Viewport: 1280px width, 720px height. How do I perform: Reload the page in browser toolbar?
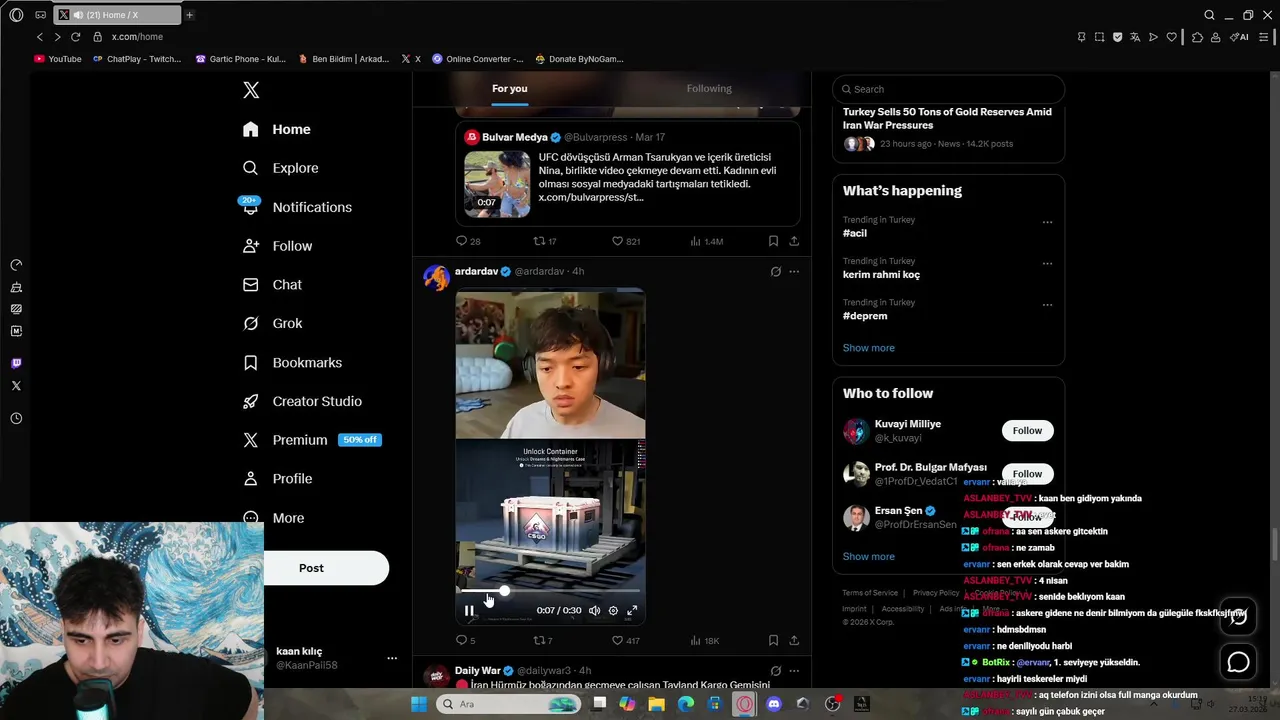[75, 37]
